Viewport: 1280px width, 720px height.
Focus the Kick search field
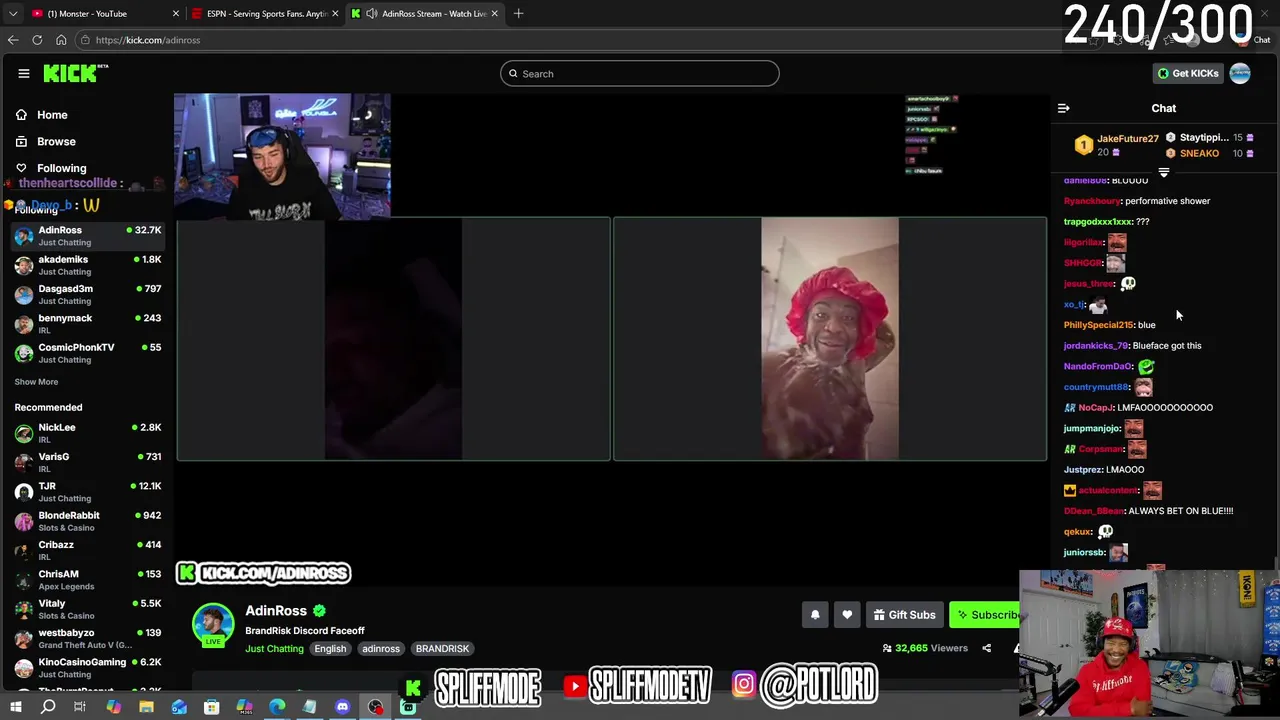pos(640,73)
